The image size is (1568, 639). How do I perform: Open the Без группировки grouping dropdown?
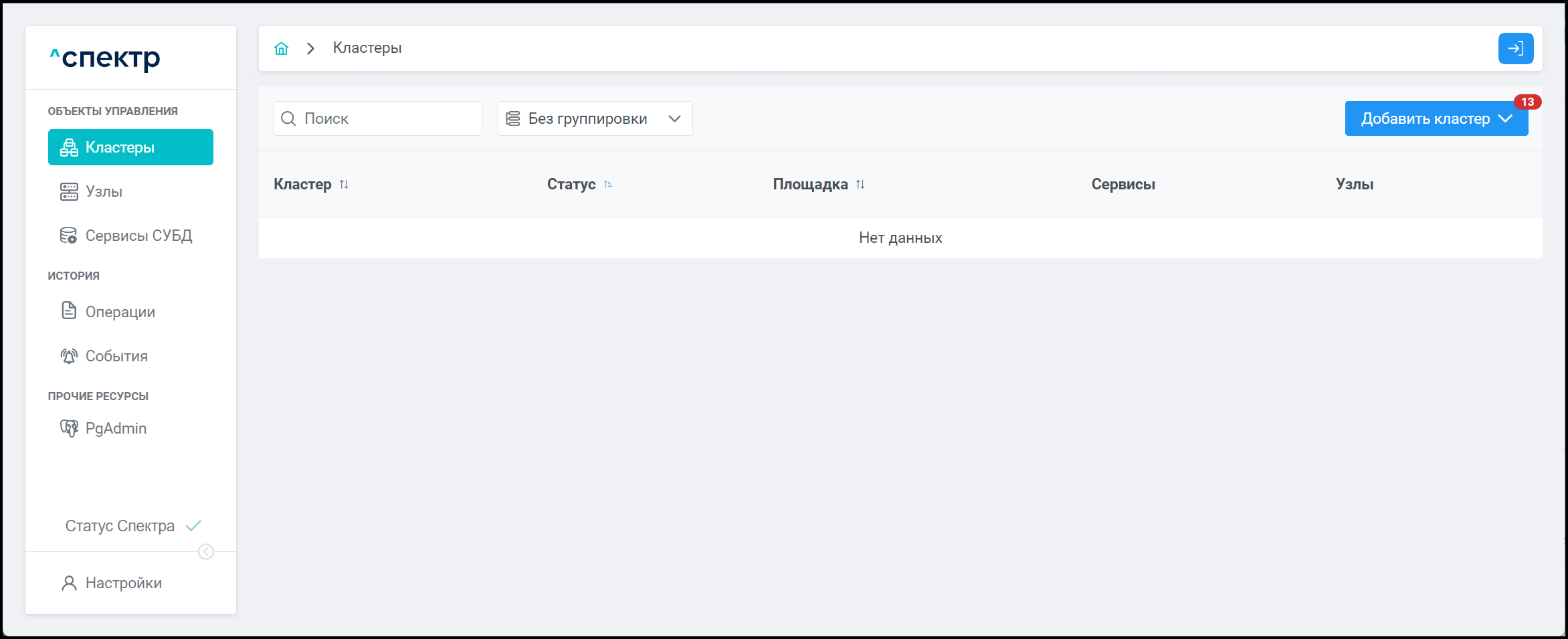(x=595, y=118)
